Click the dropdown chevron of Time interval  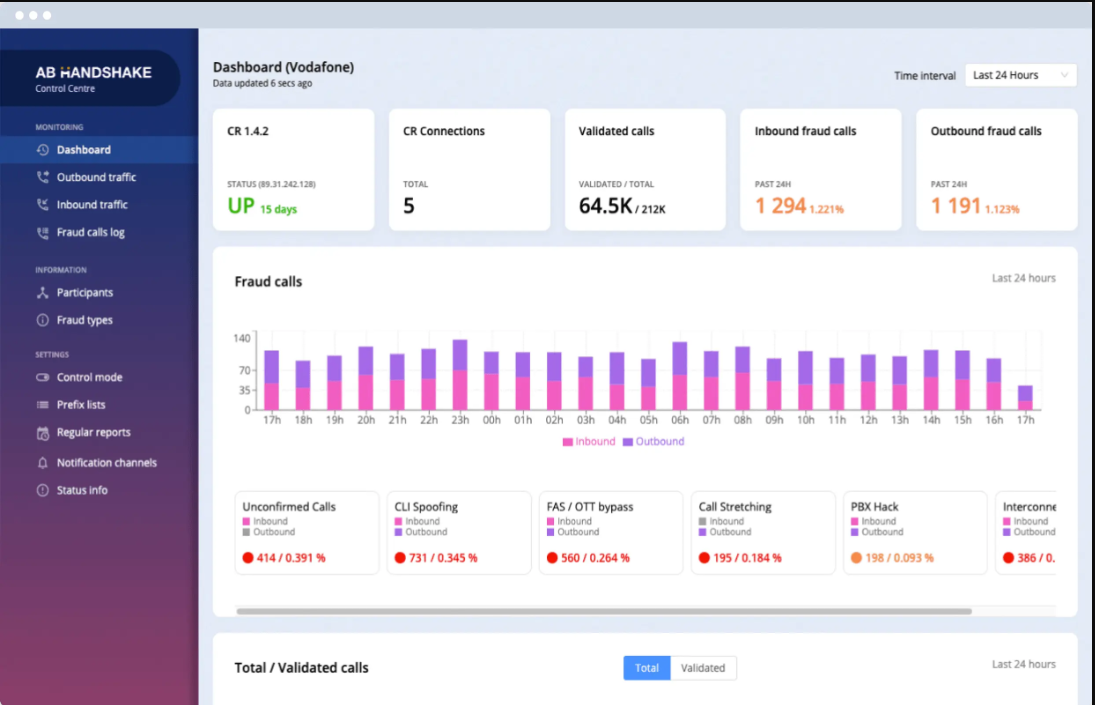coord(1064,75)
